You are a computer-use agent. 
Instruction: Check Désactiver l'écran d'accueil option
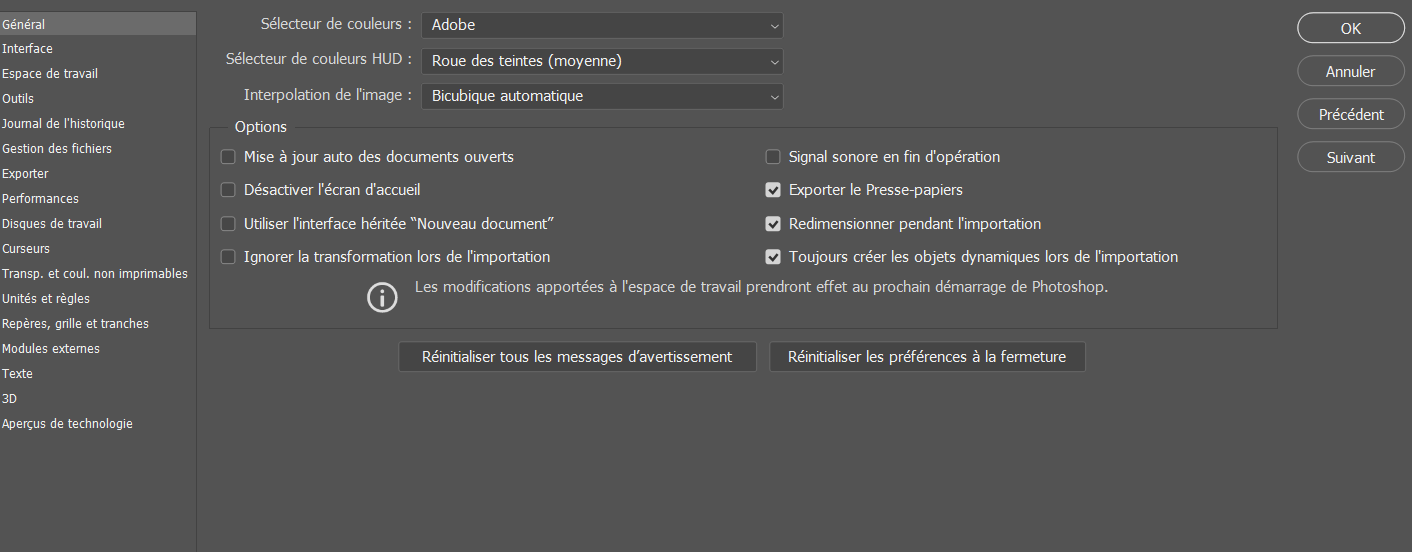coord(228,190)
